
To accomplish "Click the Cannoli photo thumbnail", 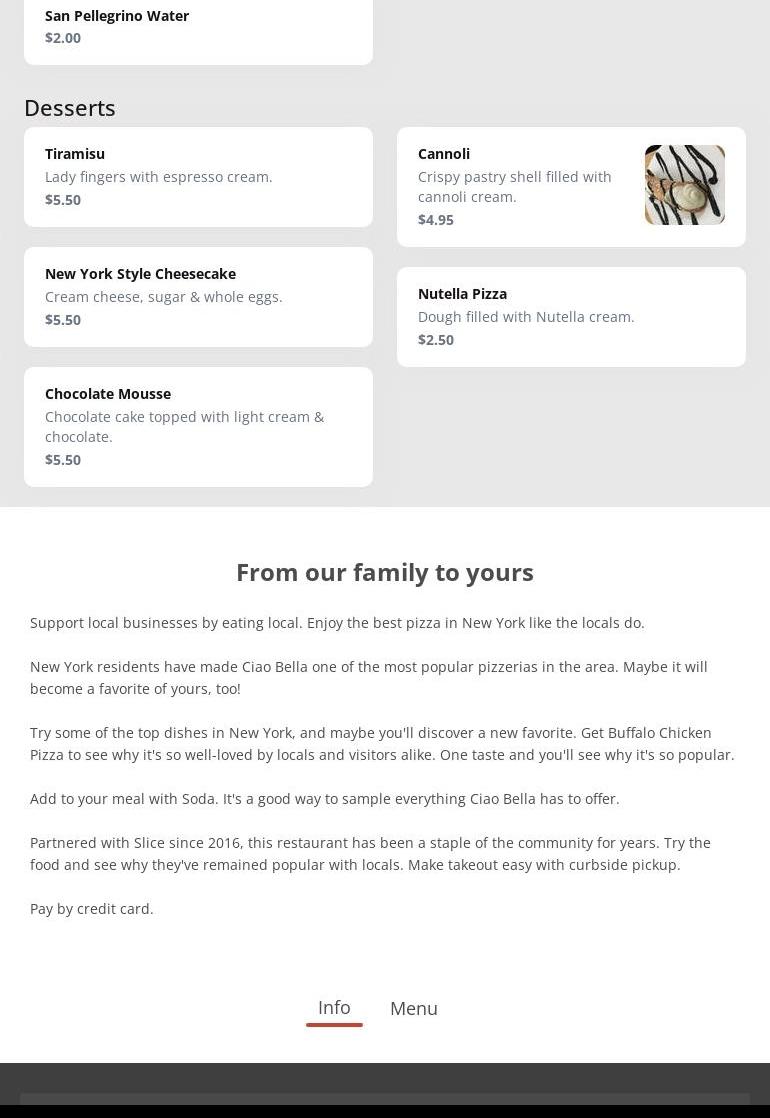I will pos(684,185).
